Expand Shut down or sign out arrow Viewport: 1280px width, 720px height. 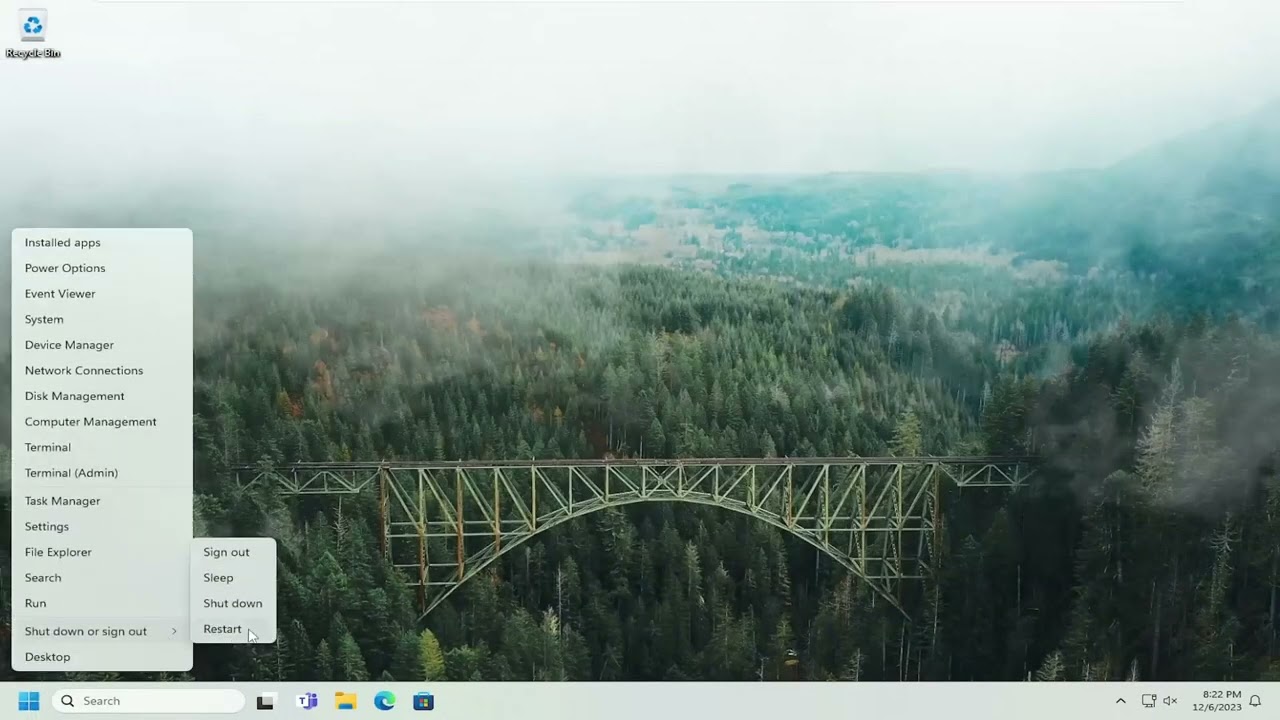[x=174, y=631]
